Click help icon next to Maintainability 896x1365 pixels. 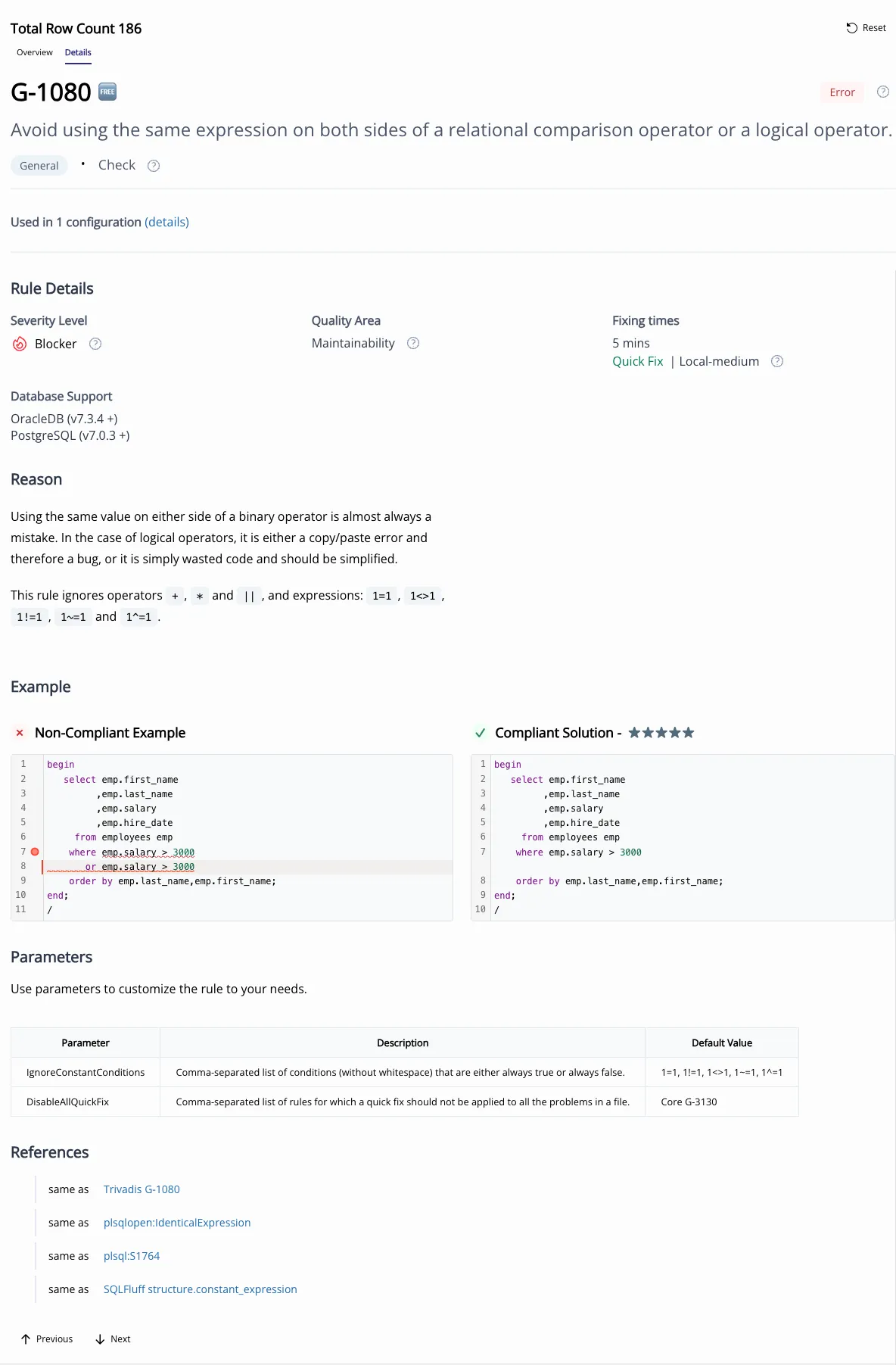413,343
